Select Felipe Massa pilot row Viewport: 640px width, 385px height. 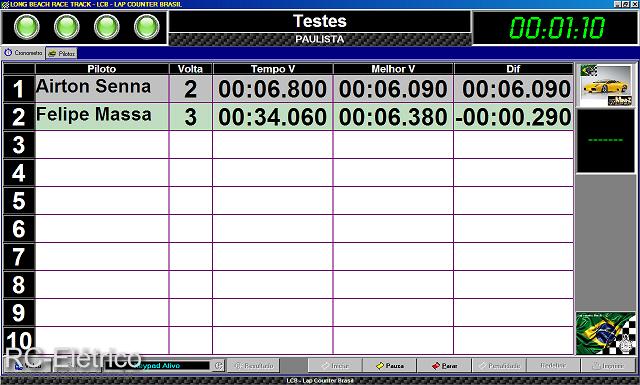pyautogui.click(x=288, y=117)
